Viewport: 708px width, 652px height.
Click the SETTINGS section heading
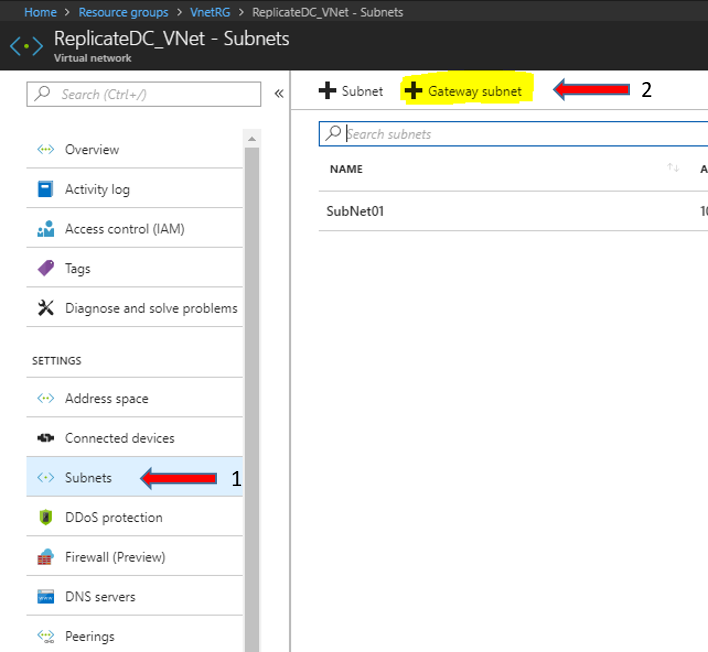pyautogui.click(x=56, y=361)
